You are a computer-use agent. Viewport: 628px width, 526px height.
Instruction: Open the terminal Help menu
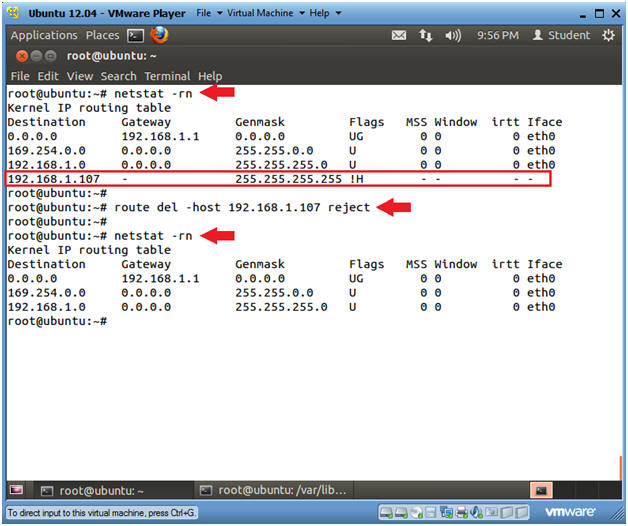tap(210, 76)
